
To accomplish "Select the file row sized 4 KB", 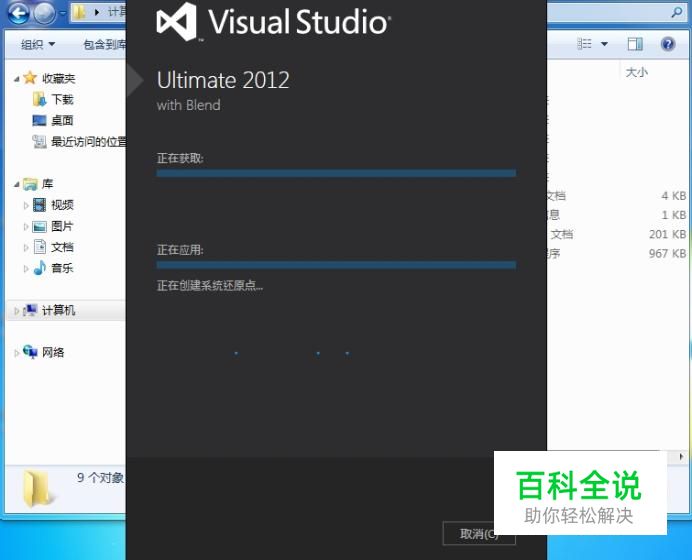I will tap(617, 195).
